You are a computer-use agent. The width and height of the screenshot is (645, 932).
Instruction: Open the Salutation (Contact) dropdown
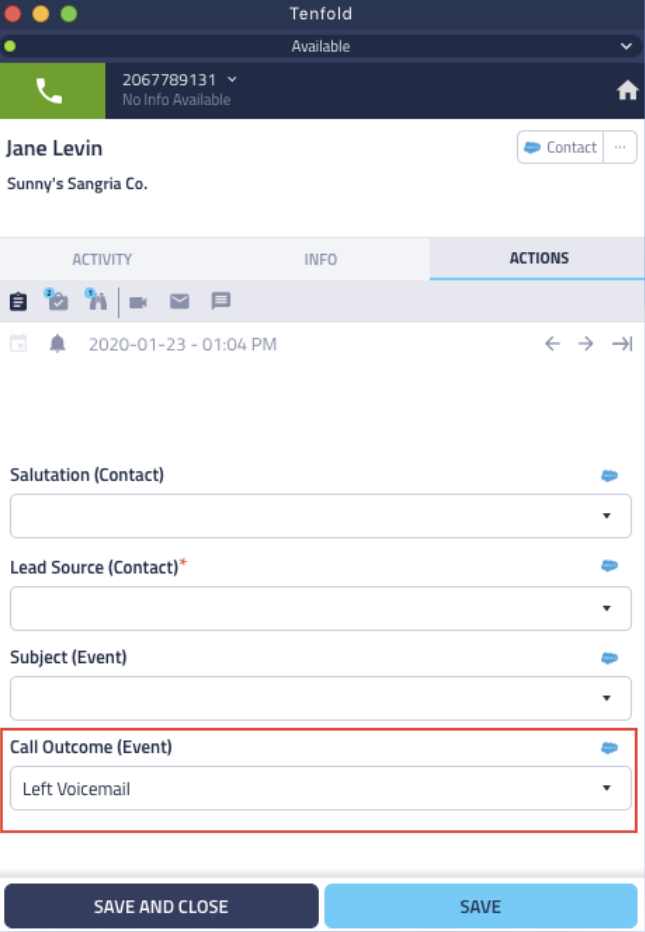tap(320, 516)
